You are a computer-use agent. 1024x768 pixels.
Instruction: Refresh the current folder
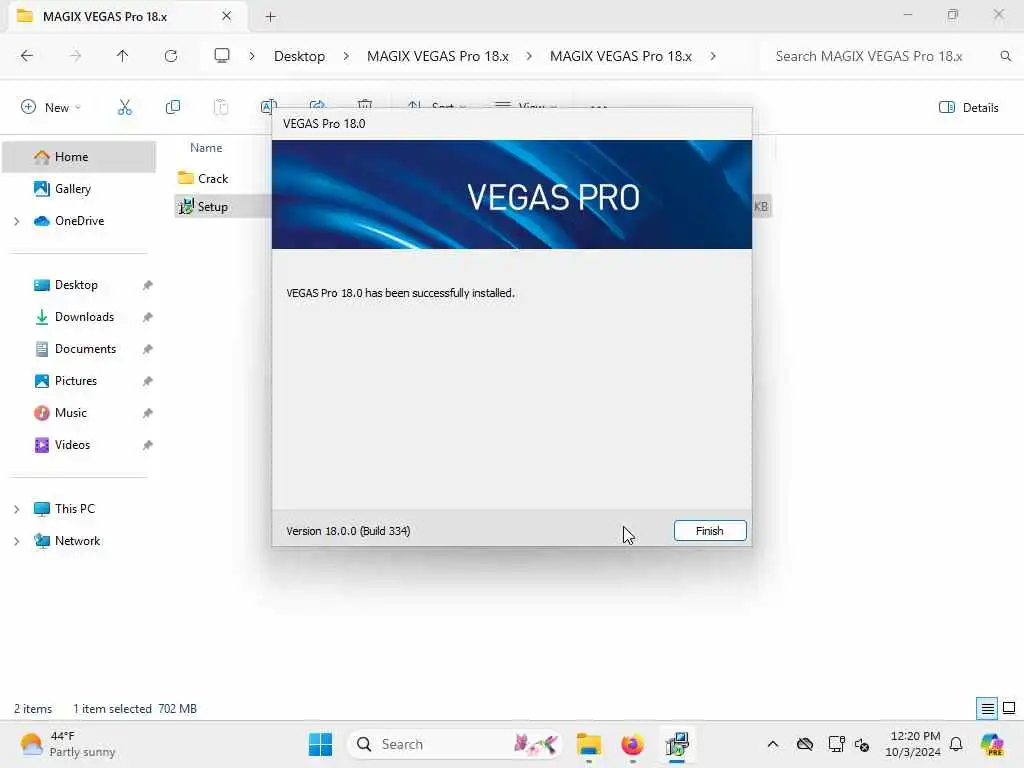coord(171,56)
